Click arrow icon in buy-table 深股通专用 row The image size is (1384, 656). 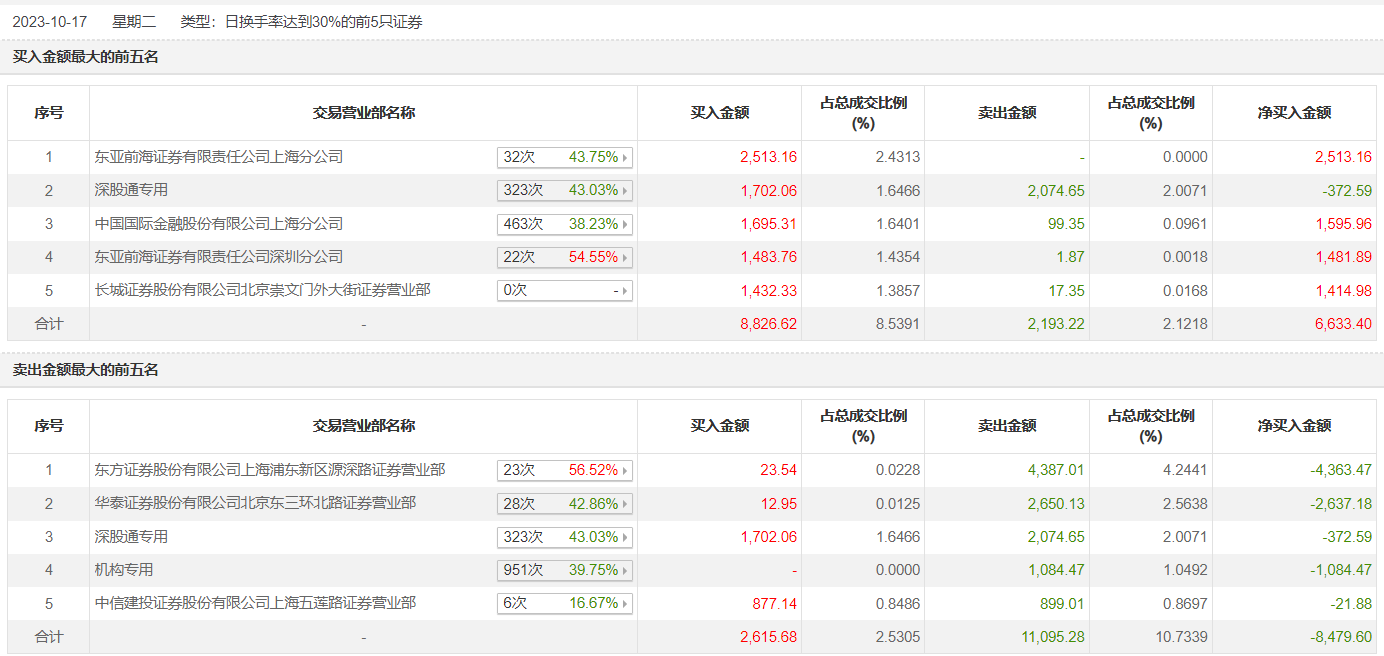click(x=626, y=191)
